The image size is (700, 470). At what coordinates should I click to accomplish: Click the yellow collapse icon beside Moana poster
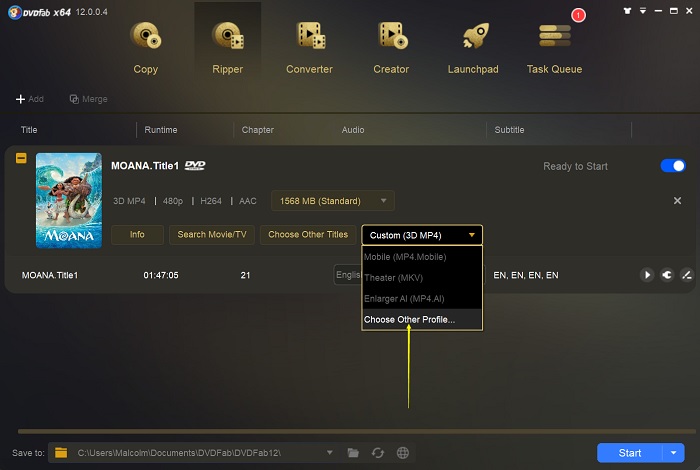(x=21, y=158)
